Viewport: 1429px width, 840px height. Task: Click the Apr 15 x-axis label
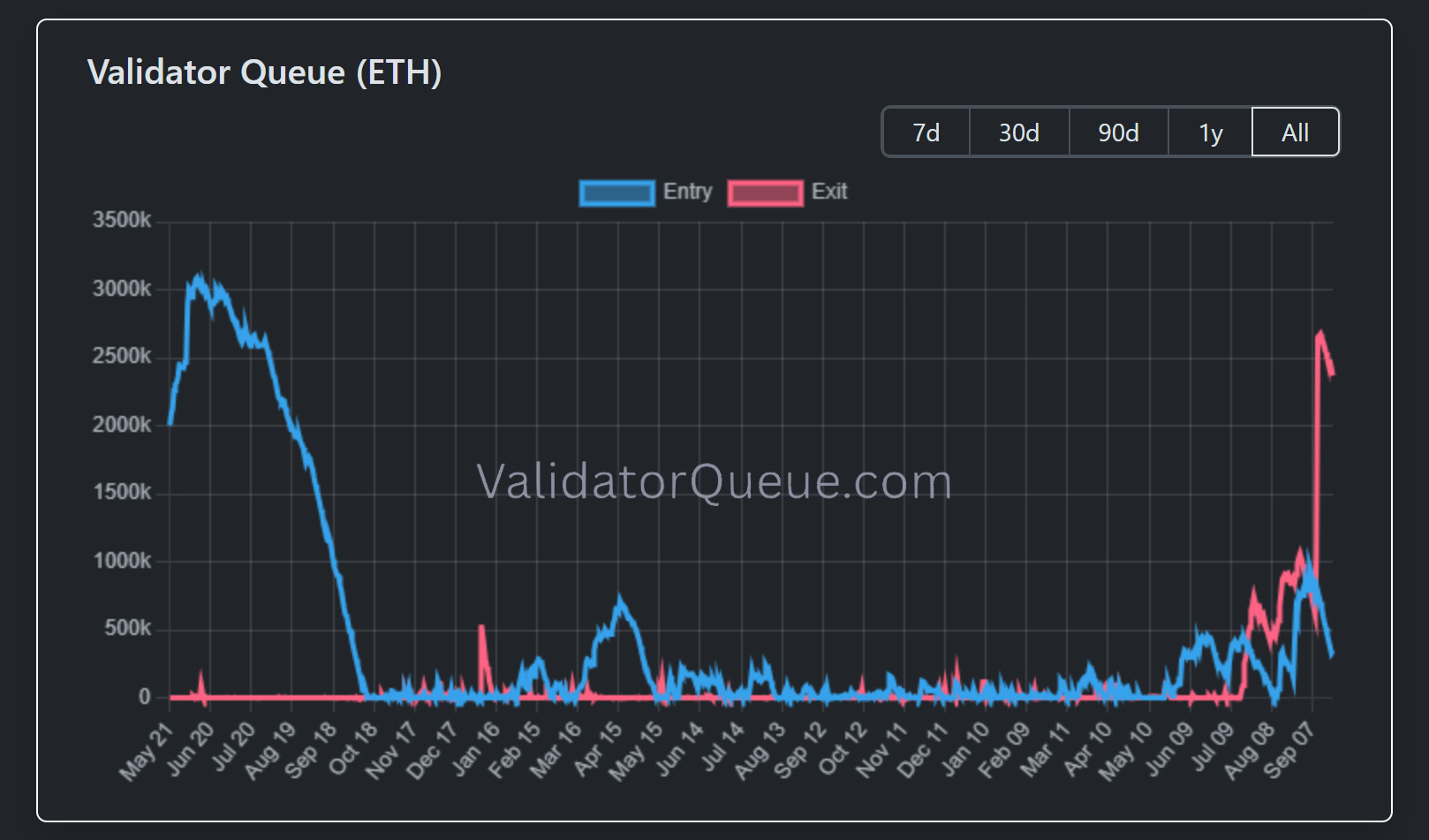(x=598, y=749)
